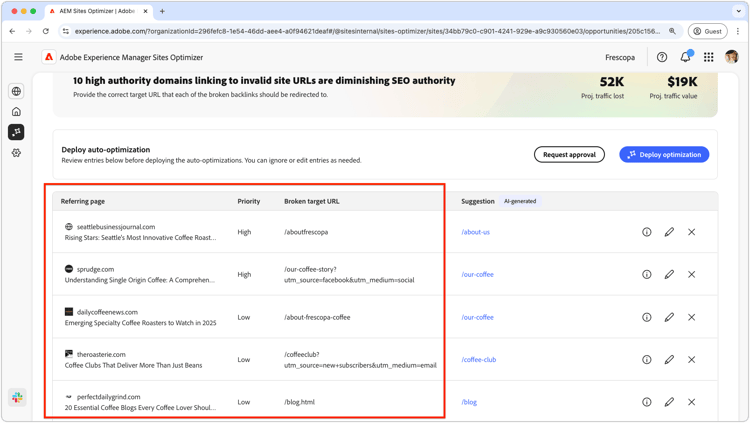Select perfectdailygrind.com referring page

coord(109,397)
